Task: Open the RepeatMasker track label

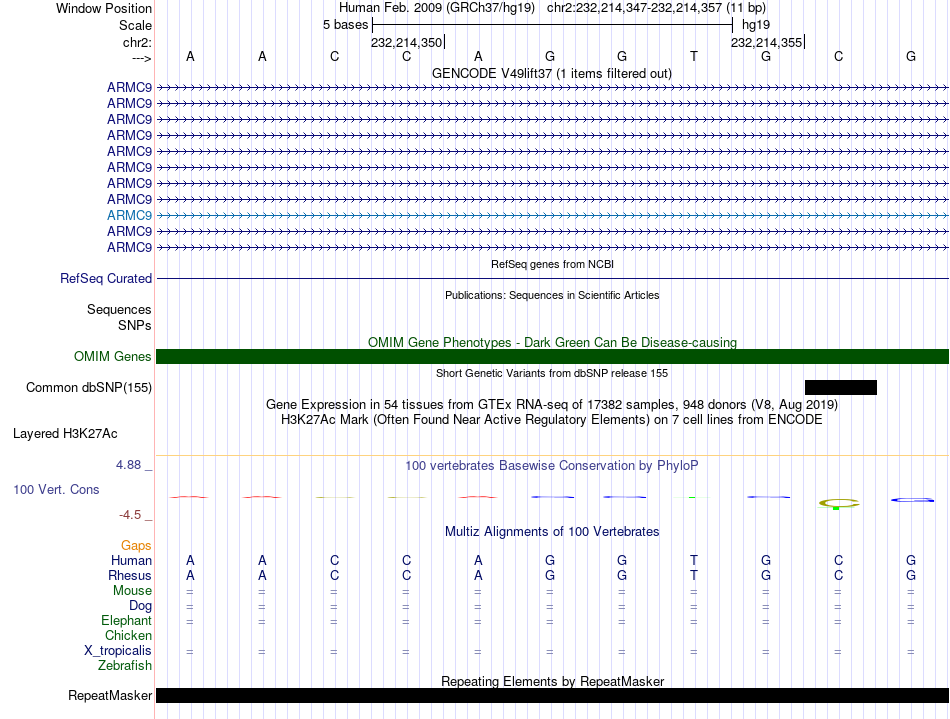Action: pos(110,695)
